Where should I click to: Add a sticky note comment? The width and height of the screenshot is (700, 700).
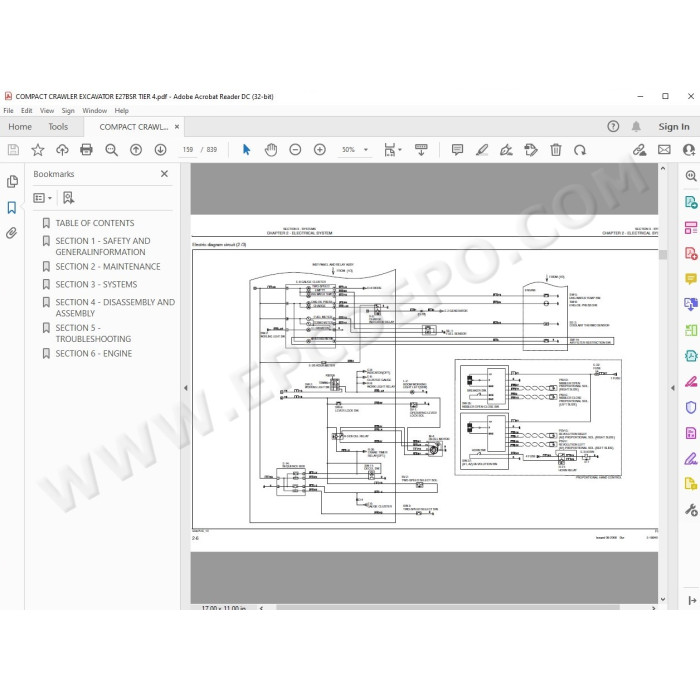click(x=457, y=150)
